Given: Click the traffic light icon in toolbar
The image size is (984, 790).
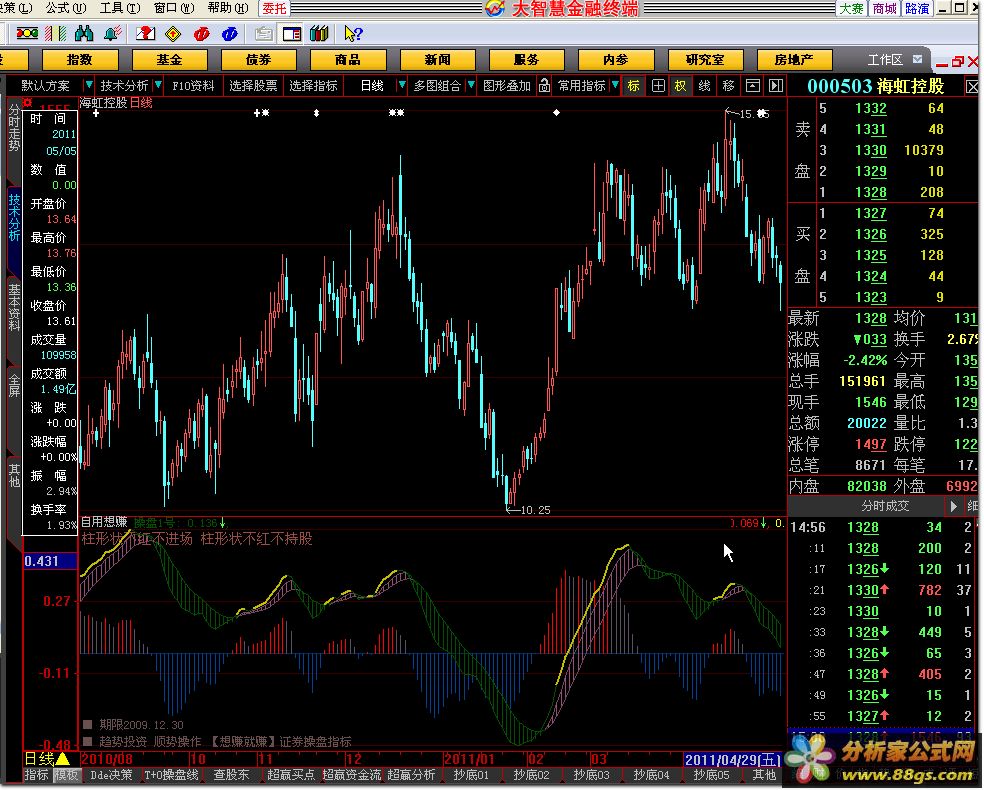Looking at the screenshot, I should pos(27,33).
